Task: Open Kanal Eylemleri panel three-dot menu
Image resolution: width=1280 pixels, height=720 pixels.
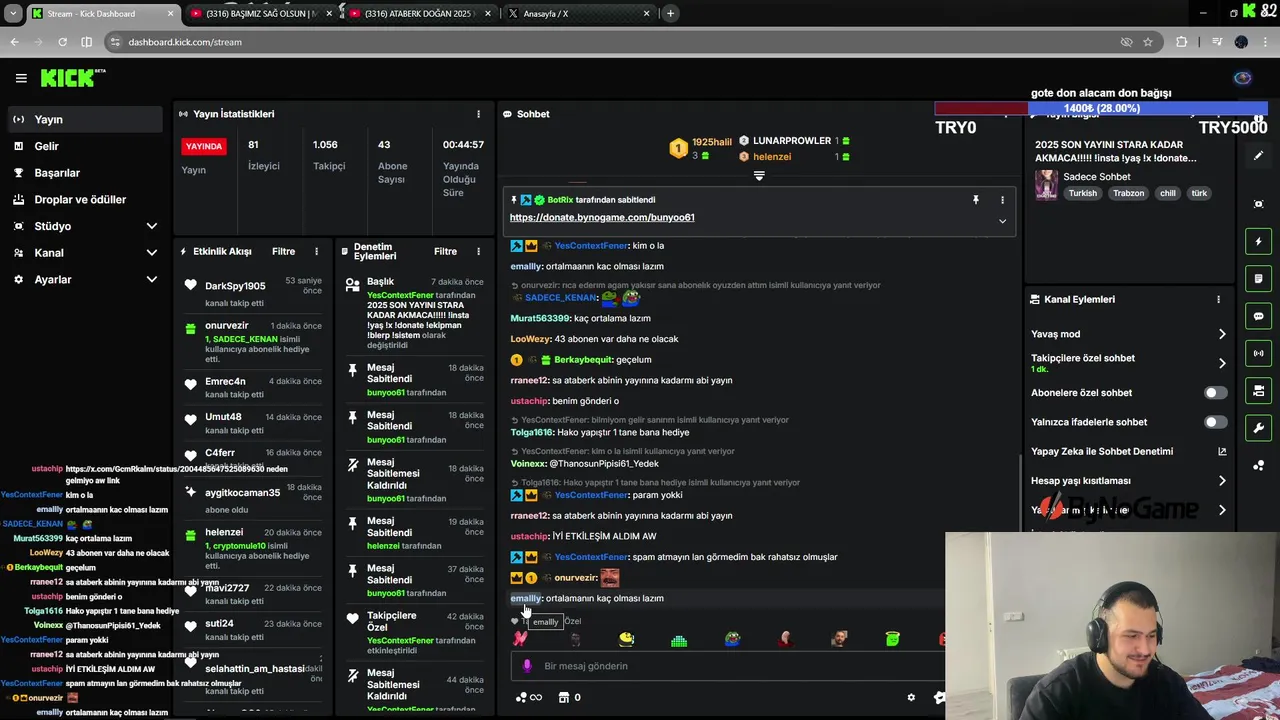Action: pyautogui.click(x=1218, y=299)
